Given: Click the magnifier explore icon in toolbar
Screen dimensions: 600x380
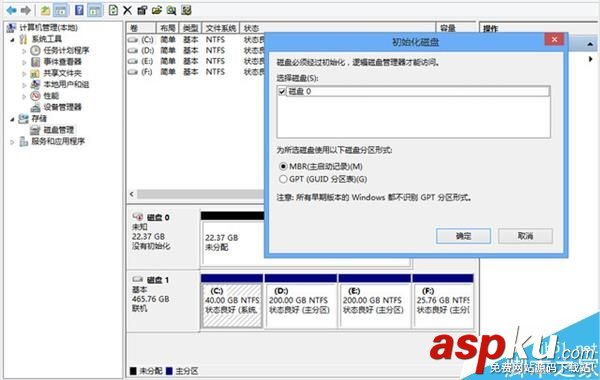Looking at the screenshot, I should (x=171, y=10).
